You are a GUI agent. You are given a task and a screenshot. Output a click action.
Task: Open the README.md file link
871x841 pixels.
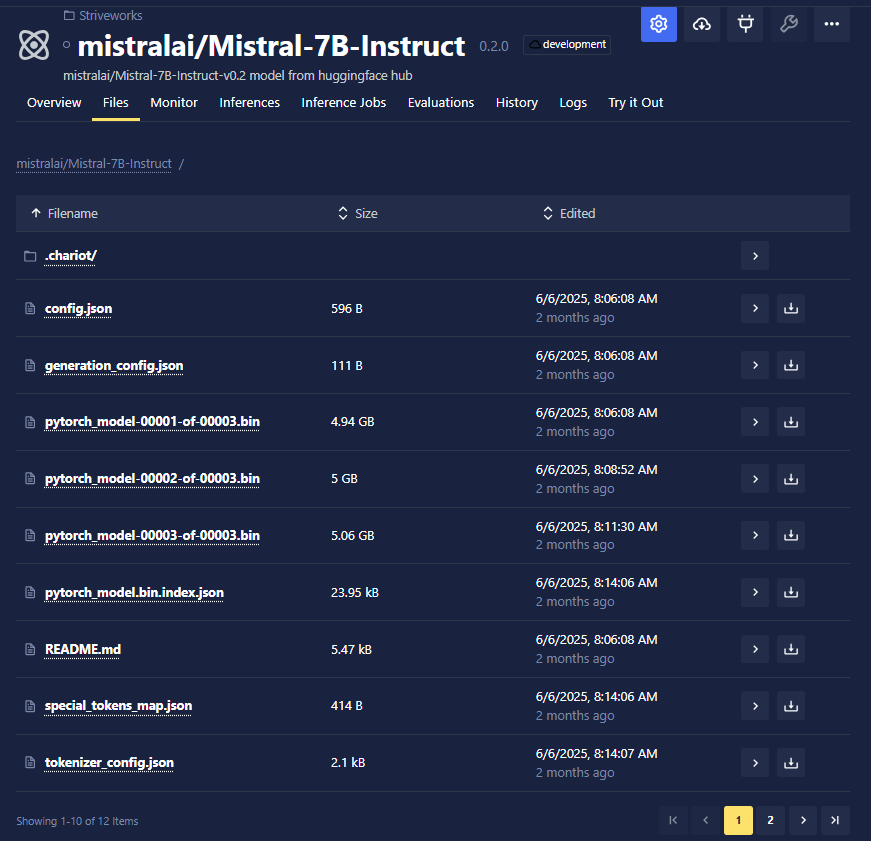(x=83, y=649)
